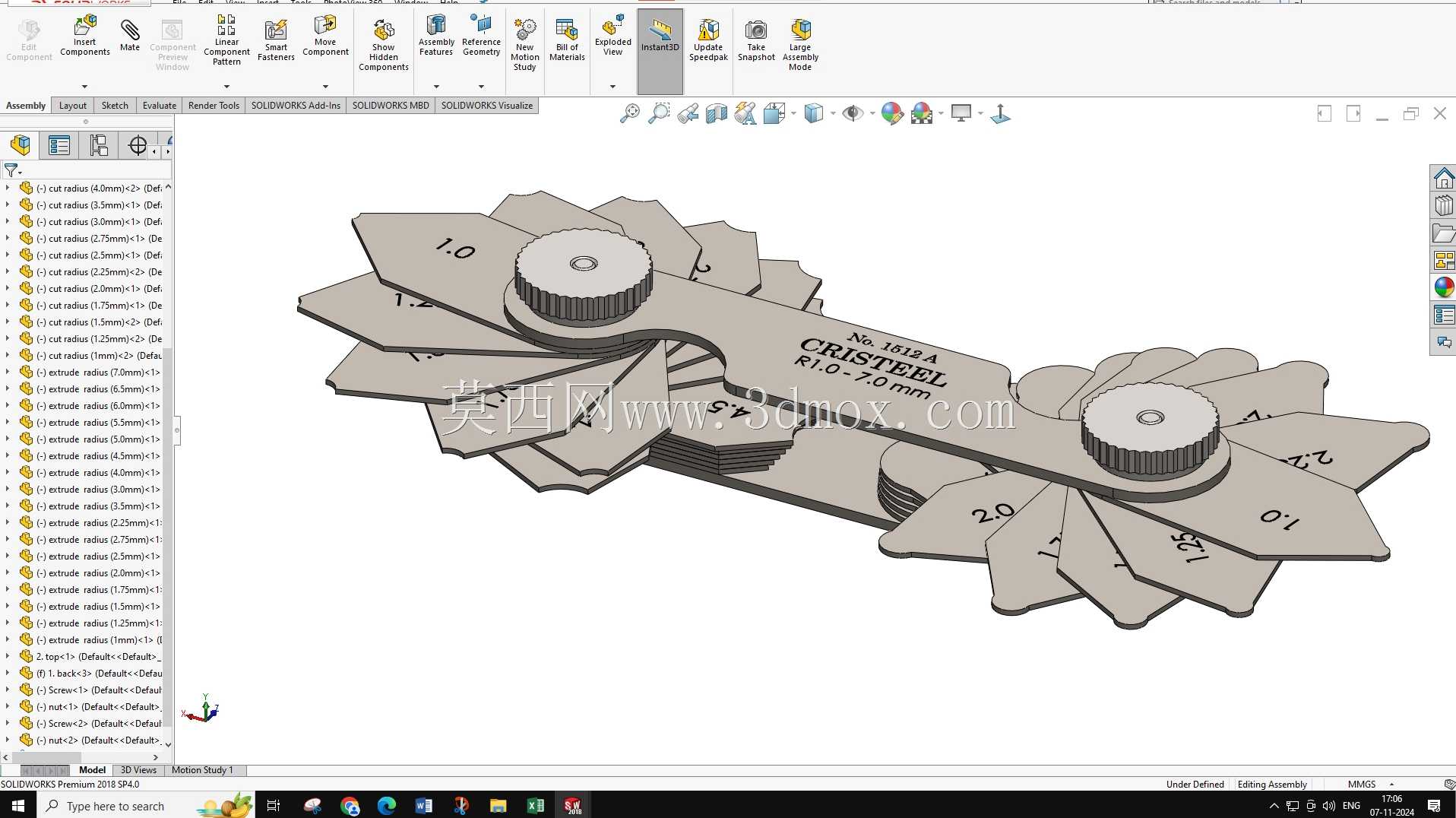Click Windows taskbar search box
Screen dimensions: 1456x818
click(x=114, y=806)
